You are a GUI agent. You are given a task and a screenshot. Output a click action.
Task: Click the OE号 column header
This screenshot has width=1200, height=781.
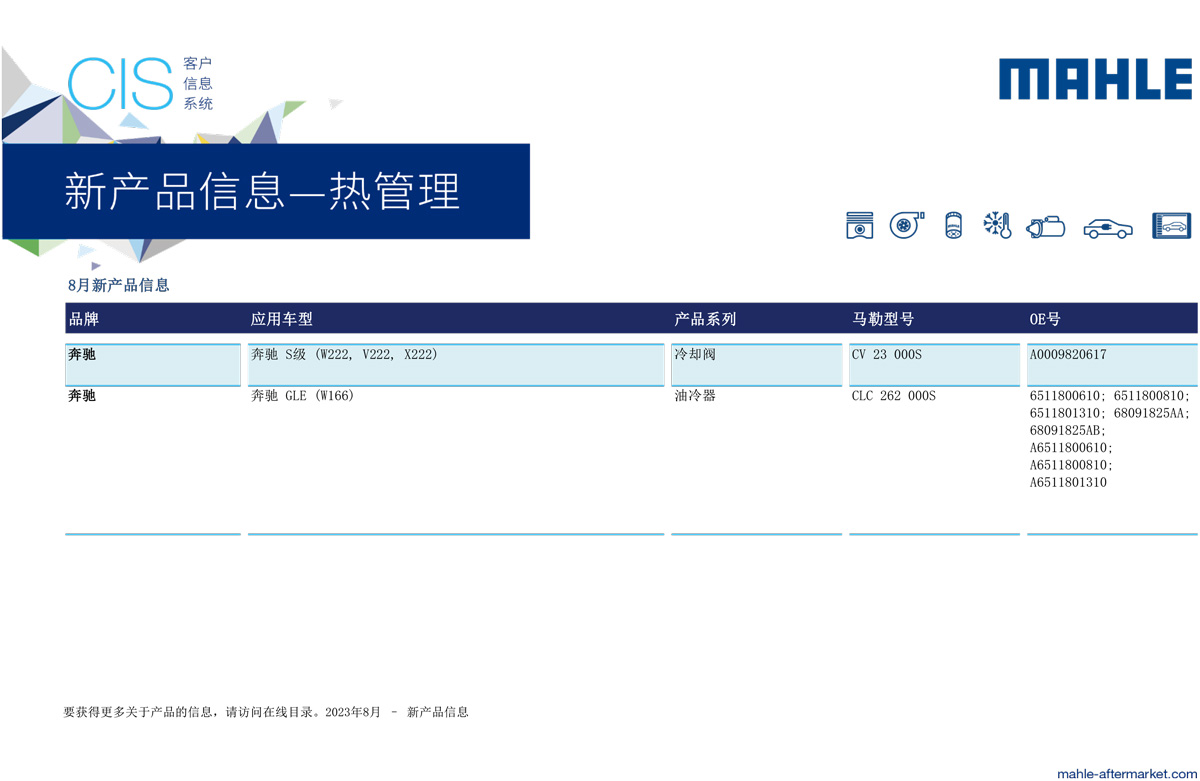coord(1045,319)
